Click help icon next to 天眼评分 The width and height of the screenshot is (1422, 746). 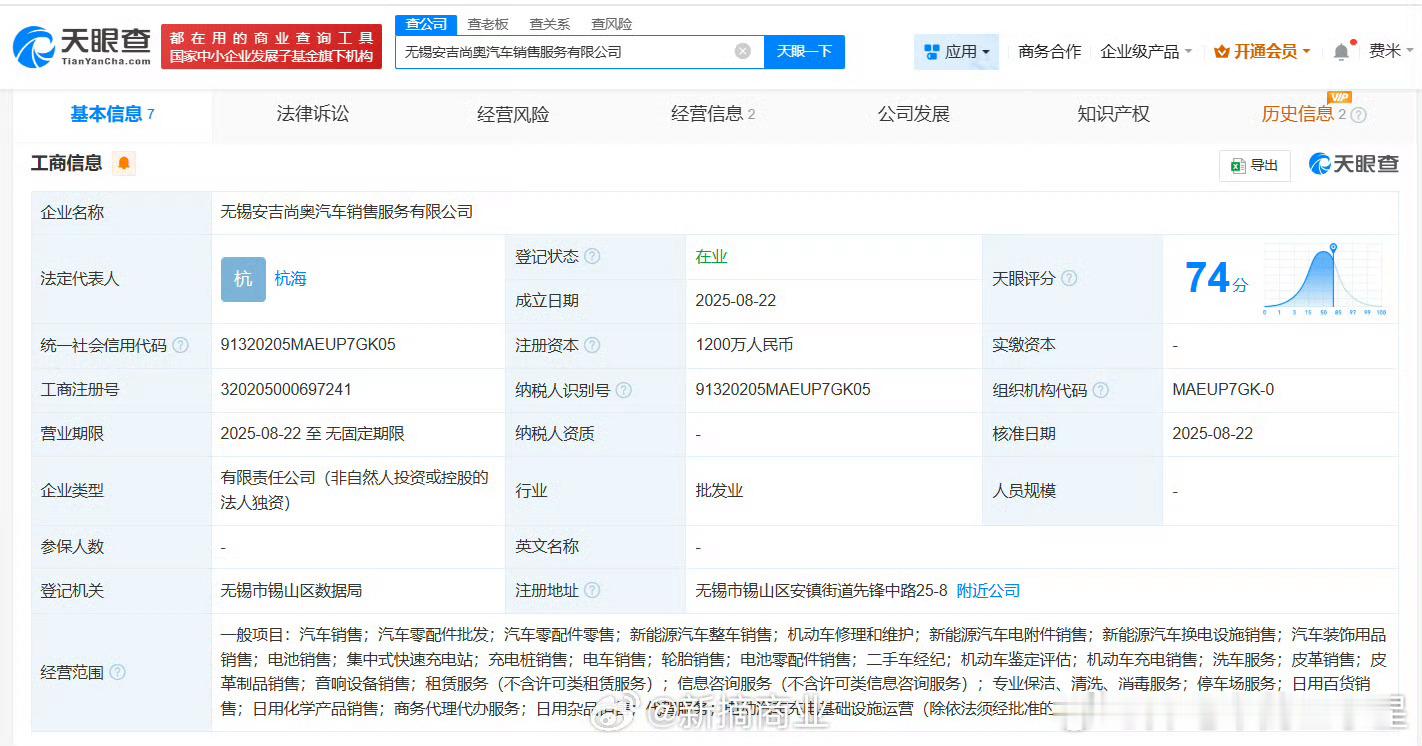coord(1069,278)
